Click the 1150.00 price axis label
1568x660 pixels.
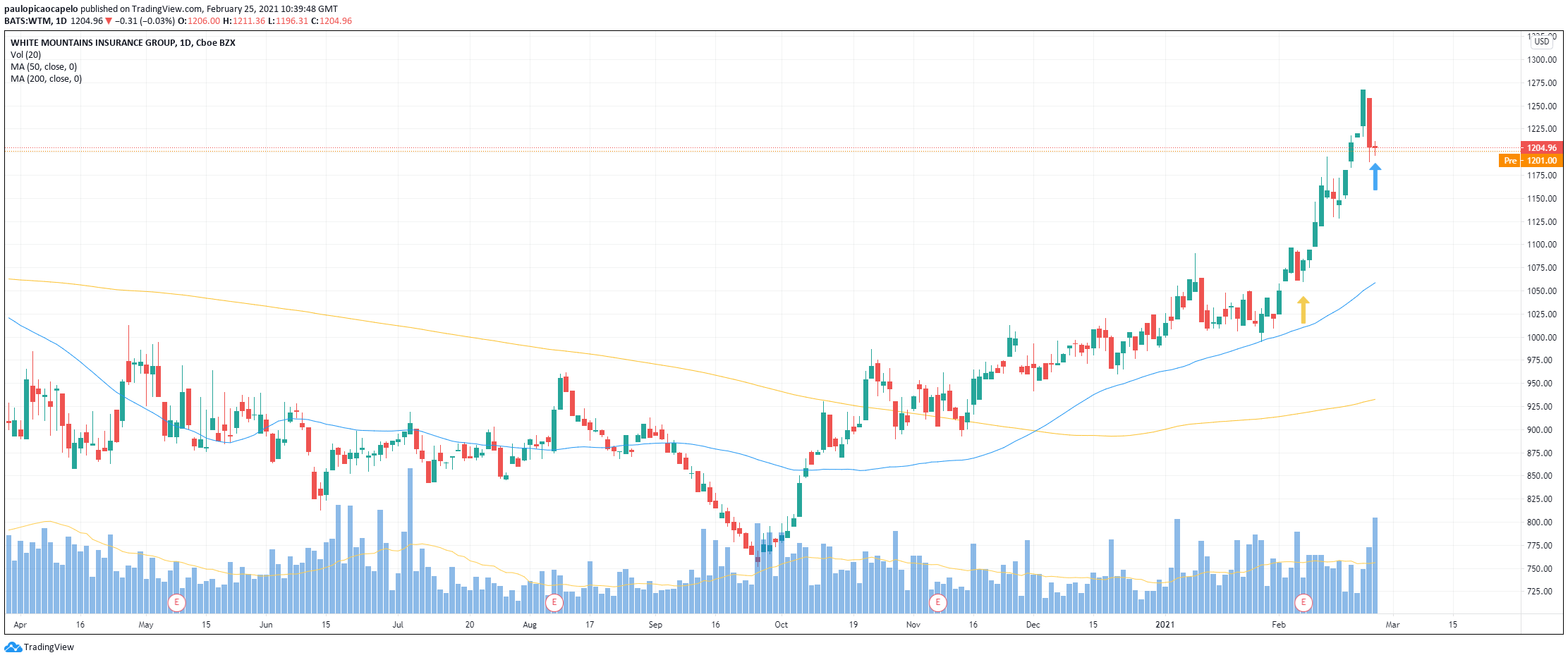click(x=1542, y=199)
